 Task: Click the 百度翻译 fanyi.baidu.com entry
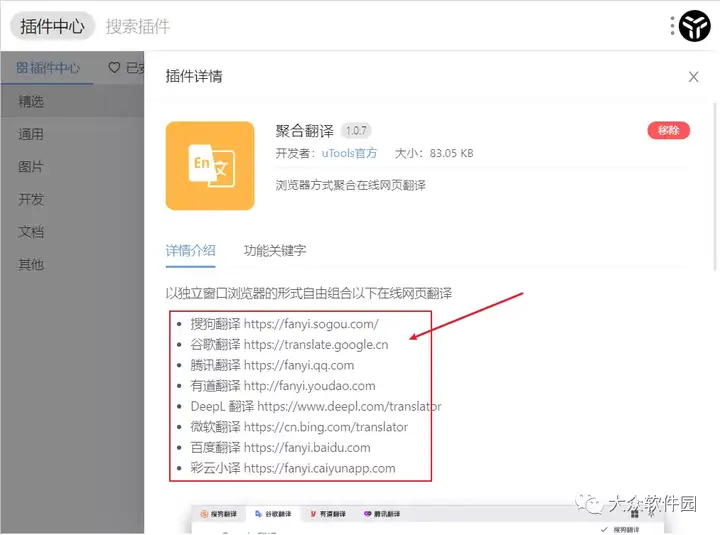coord(280,448)
